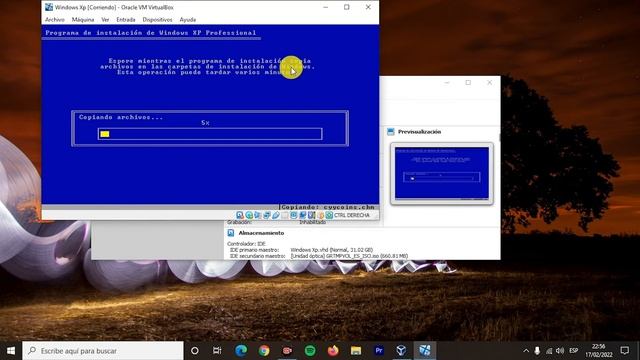
Task: Click the optical disk status icon
Action: (x=249, y=215)
